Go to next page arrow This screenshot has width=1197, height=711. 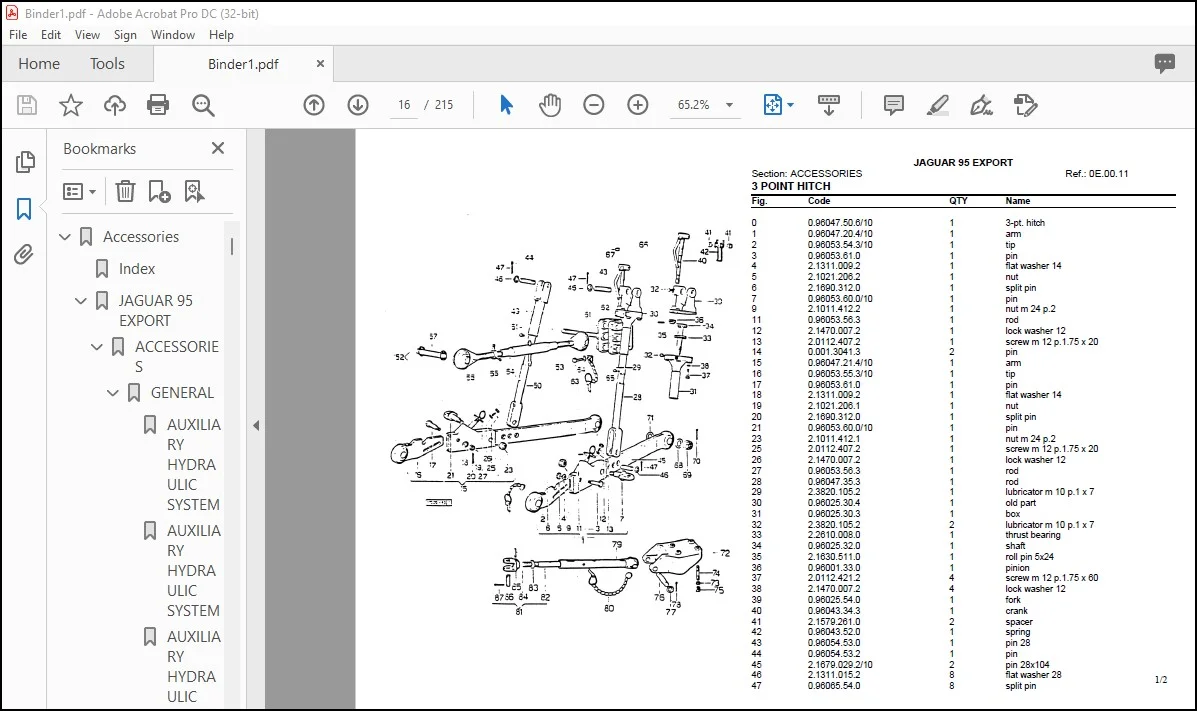click(358, 105)
